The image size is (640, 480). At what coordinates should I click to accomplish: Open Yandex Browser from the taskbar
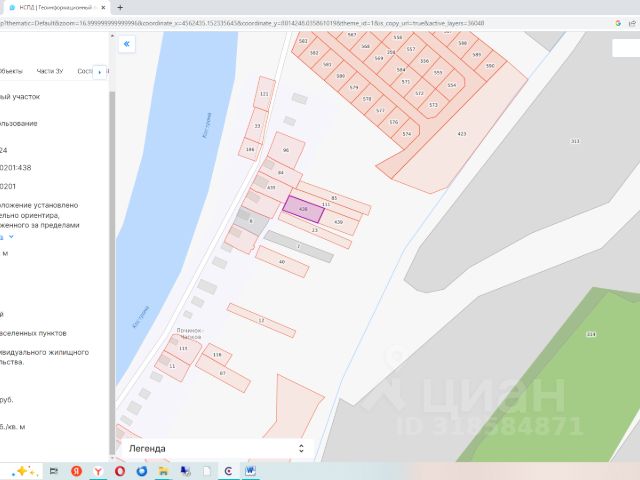pyautogui.click(x=98, y=471)
